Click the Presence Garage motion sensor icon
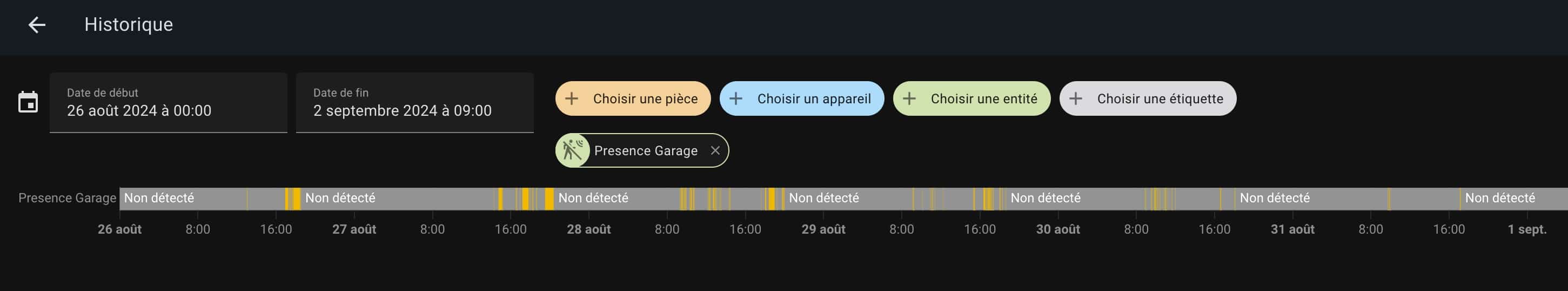The image size is (1568, 291). [x=572, y=150]
